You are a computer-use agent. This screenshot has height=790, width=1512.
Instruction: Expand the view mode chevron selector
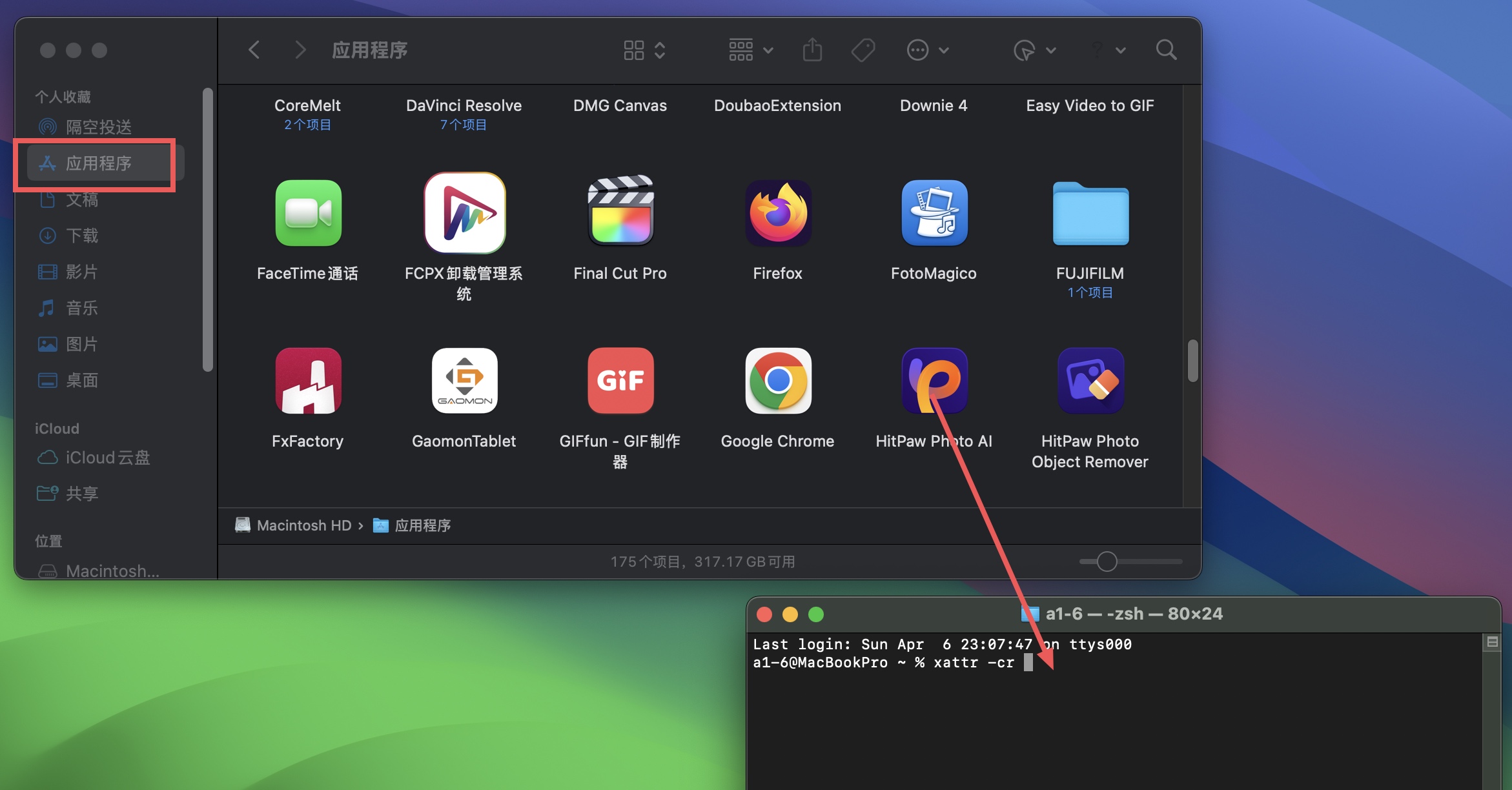660,50
